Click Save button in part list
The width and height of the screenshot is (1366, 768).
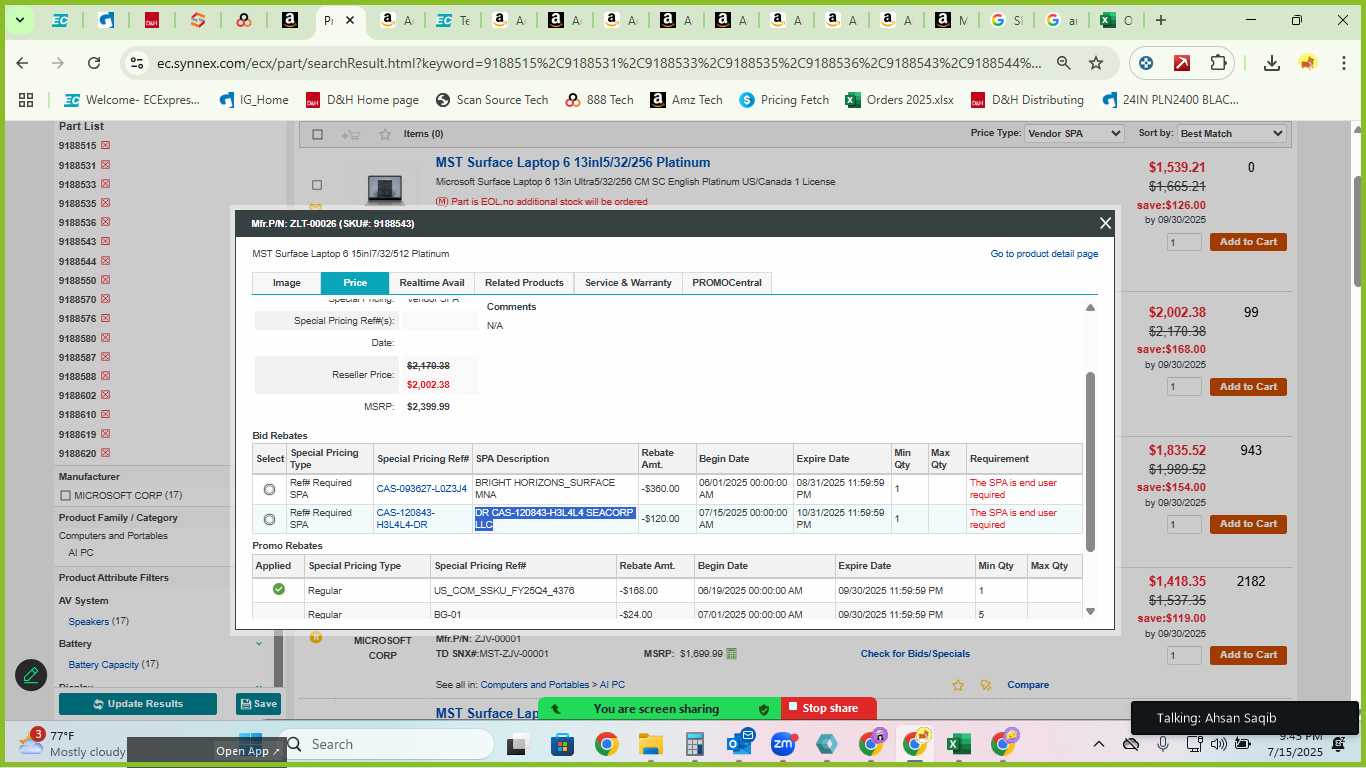[x=258, y=704]
